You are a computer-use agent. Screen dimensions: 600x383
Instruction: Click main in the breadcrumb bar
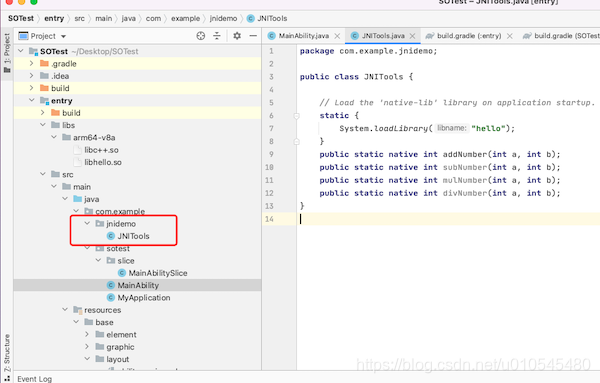coord(103,18)
